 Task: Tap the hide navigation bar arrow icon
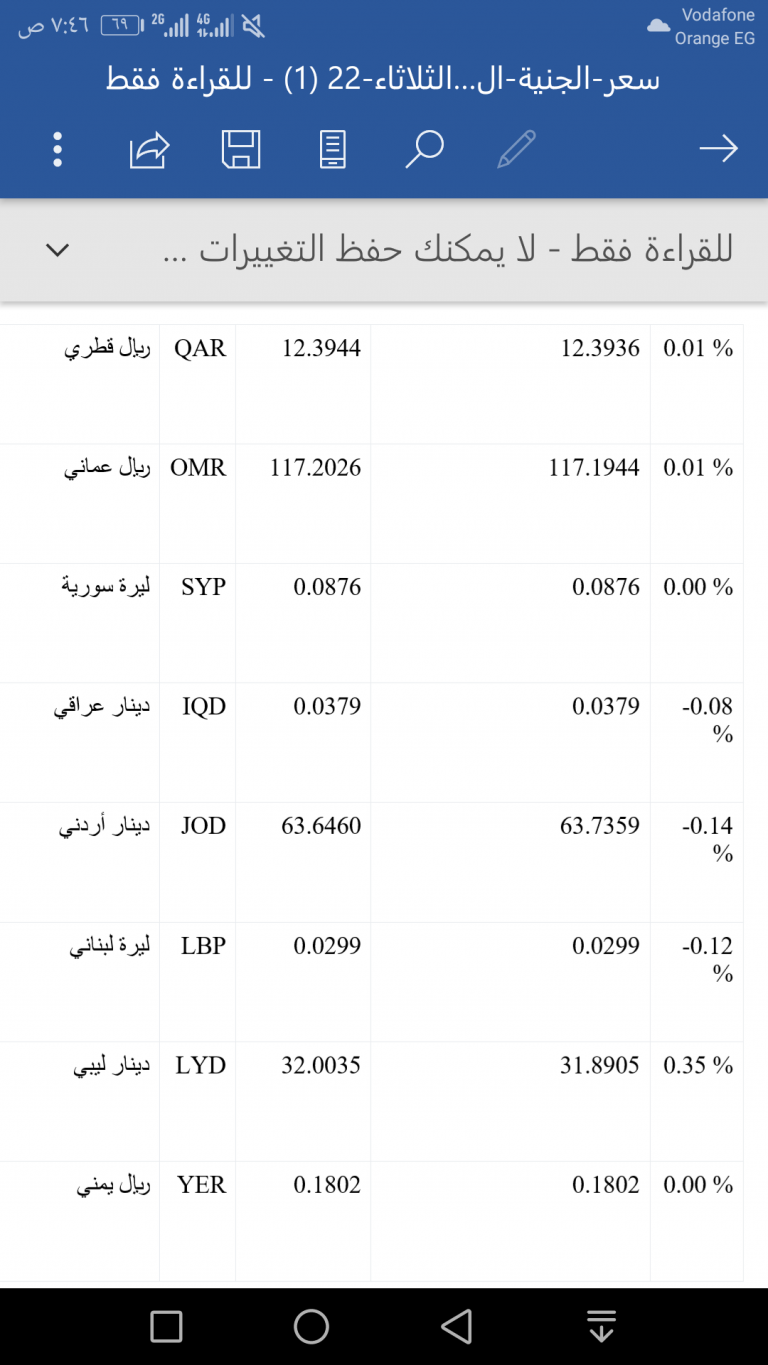coord(601,1326)
